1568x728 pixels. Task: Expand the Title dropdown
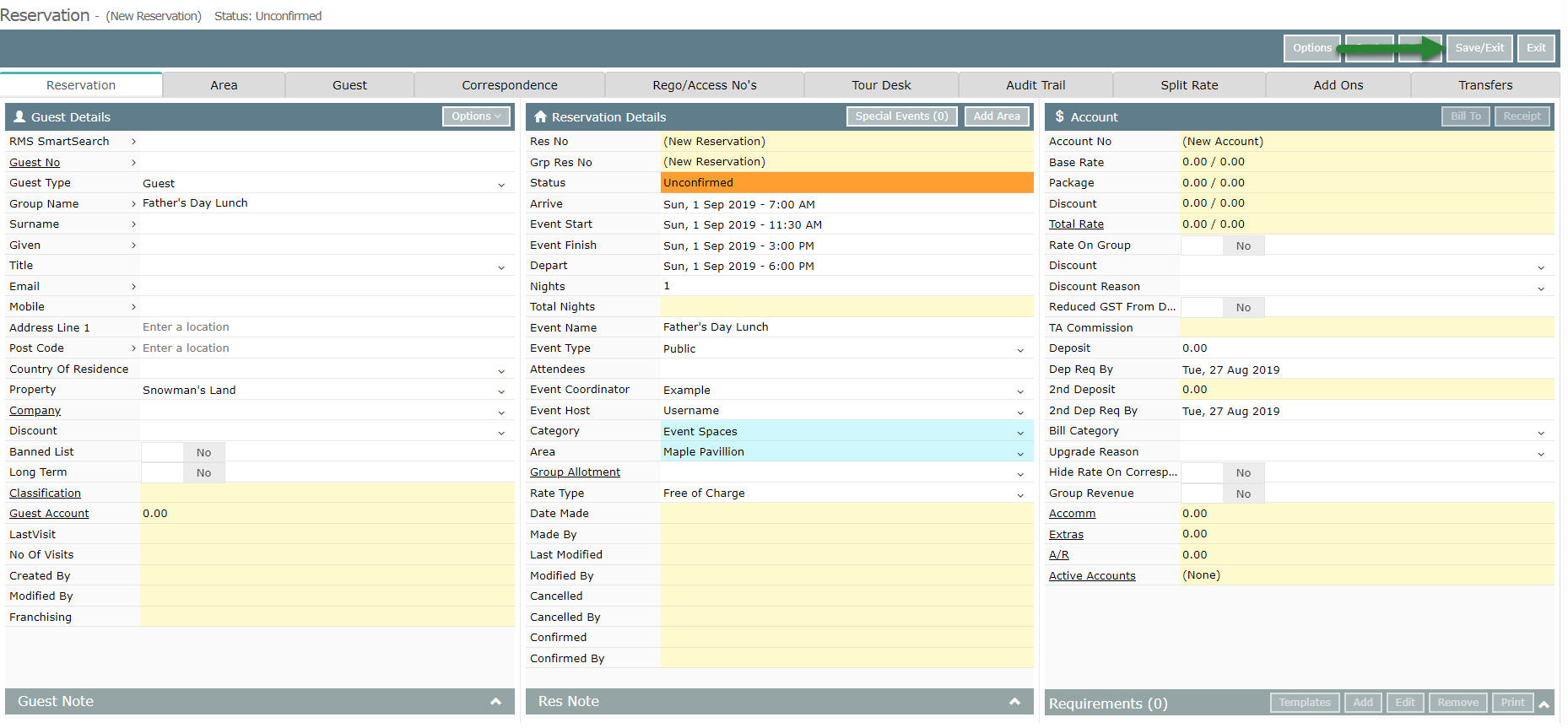[x=501, y=267]
